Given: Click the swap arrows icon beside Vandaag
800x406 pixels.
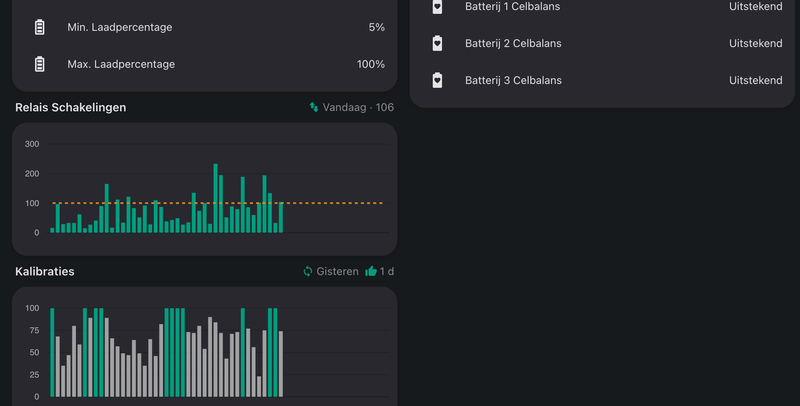Looking at the screenshot, I should [314, 107].
